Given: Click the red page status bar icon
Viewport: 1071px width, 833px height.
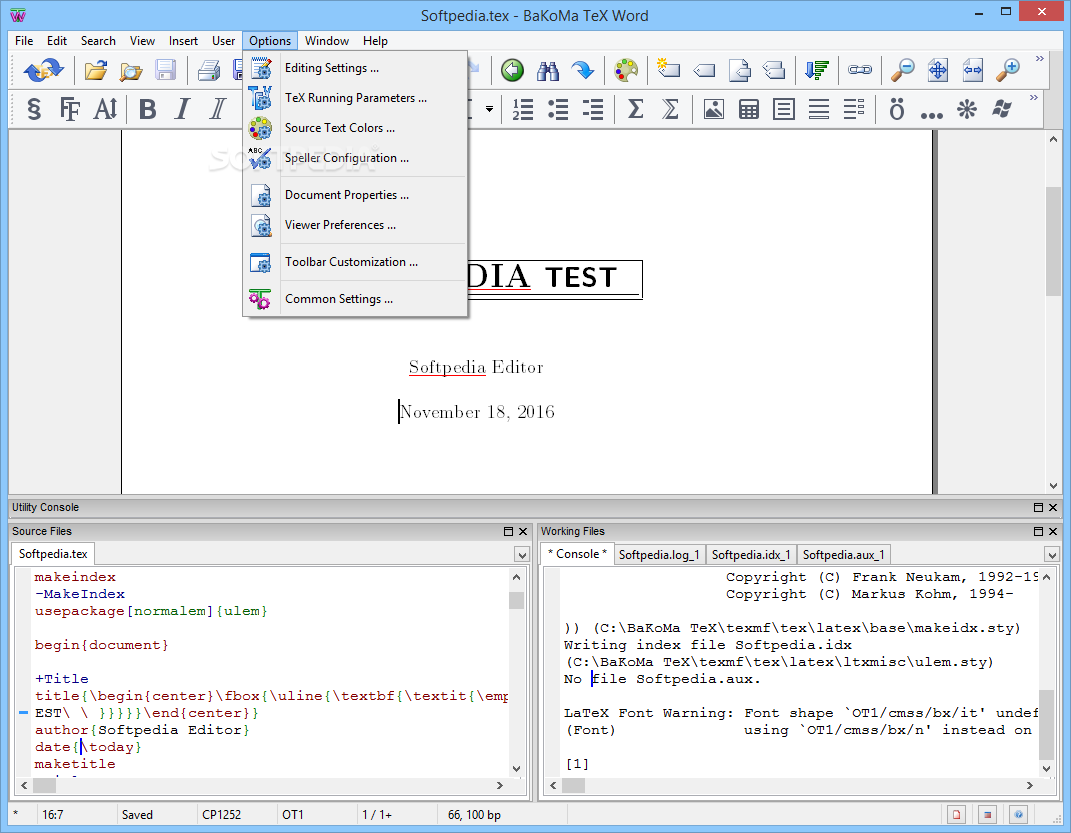Looking at the screenshot, I should [x=956, y=815].
